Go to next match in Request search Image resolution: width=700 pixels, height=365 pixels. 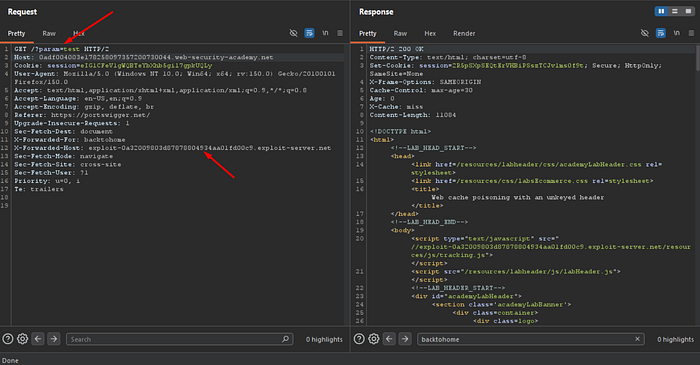pos(54,339)
